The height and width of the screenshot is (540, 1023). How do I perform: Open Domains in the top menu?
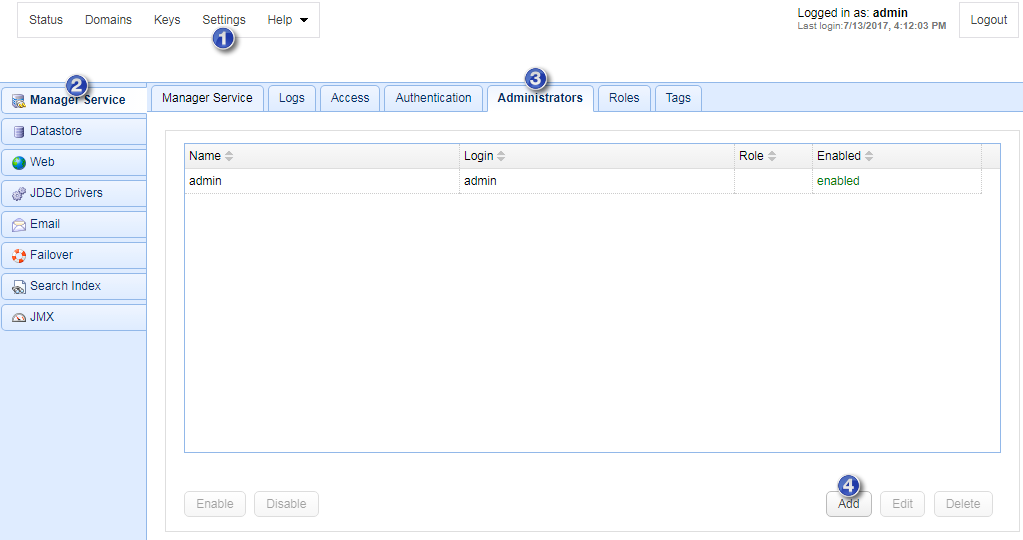tap(108, 20)
